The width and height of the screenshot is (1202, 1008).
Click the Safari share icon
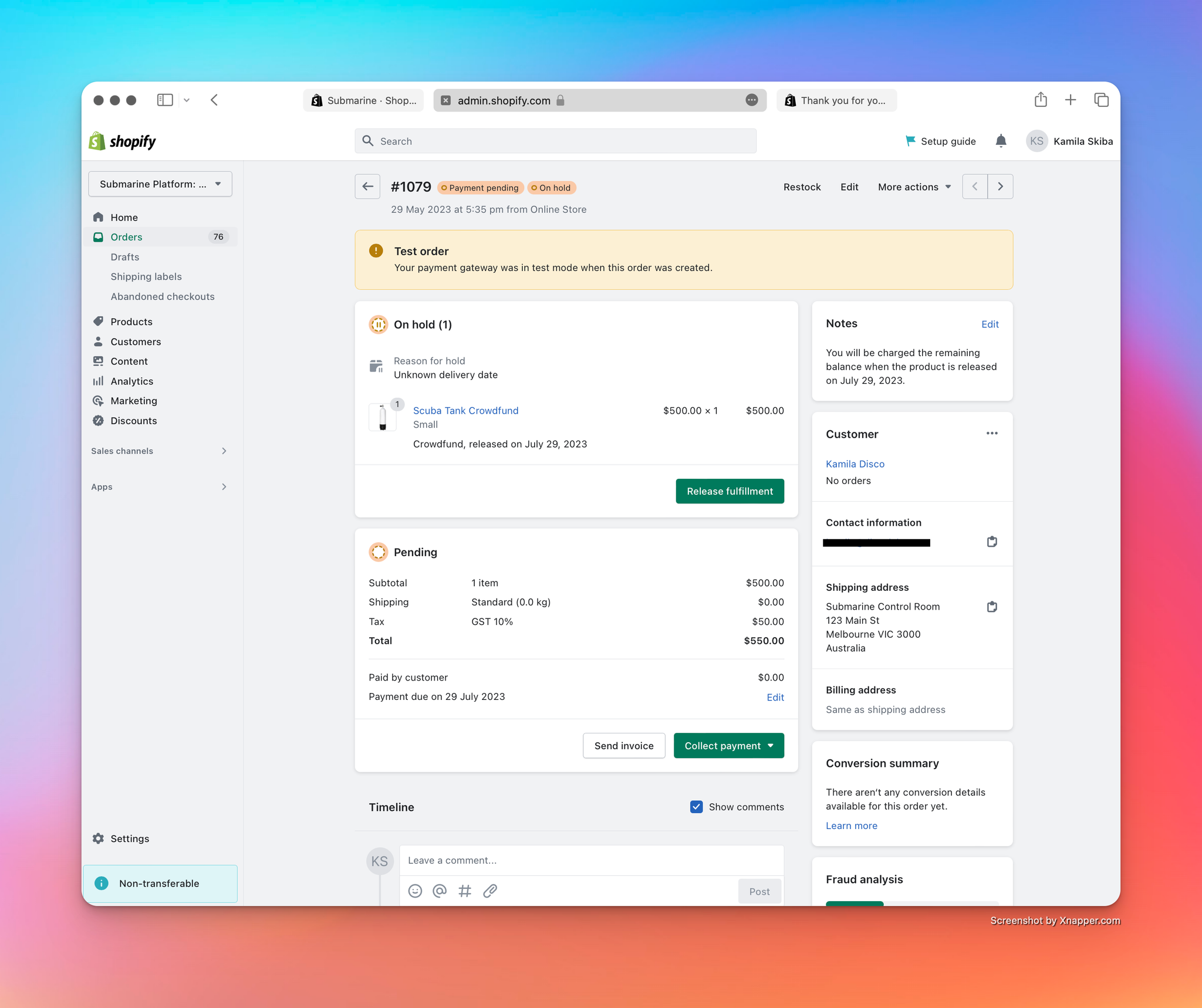click(1041, 100)
